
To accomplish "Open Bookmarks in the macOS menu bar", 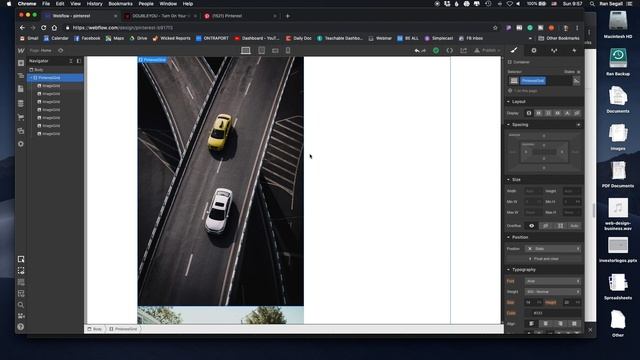I will (x=120, y=4).
